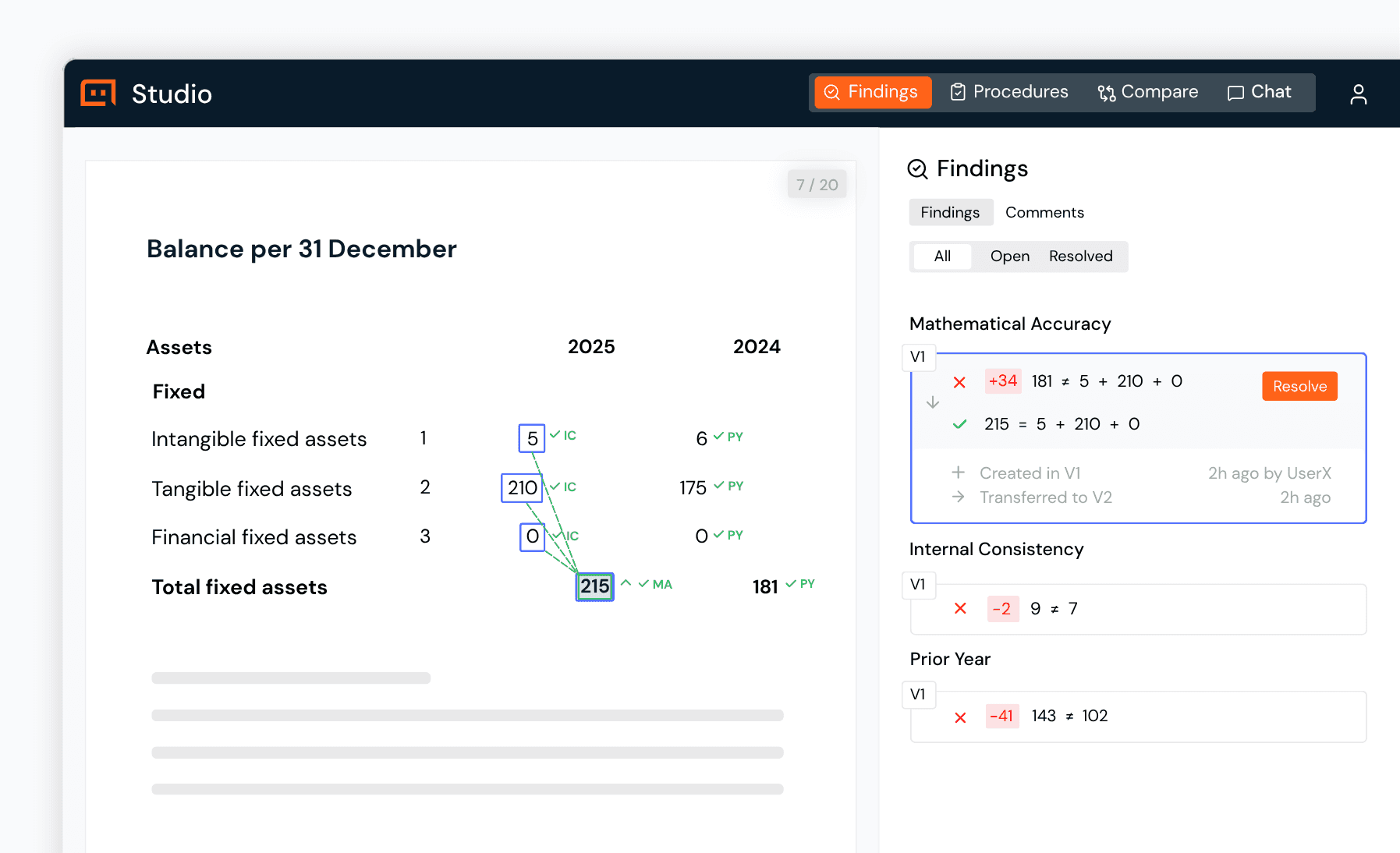Viewport: 1400px width, 853px height.
Task: Click the green check on 215 = 5 + 210 + 0
Action: coord(959,424)
